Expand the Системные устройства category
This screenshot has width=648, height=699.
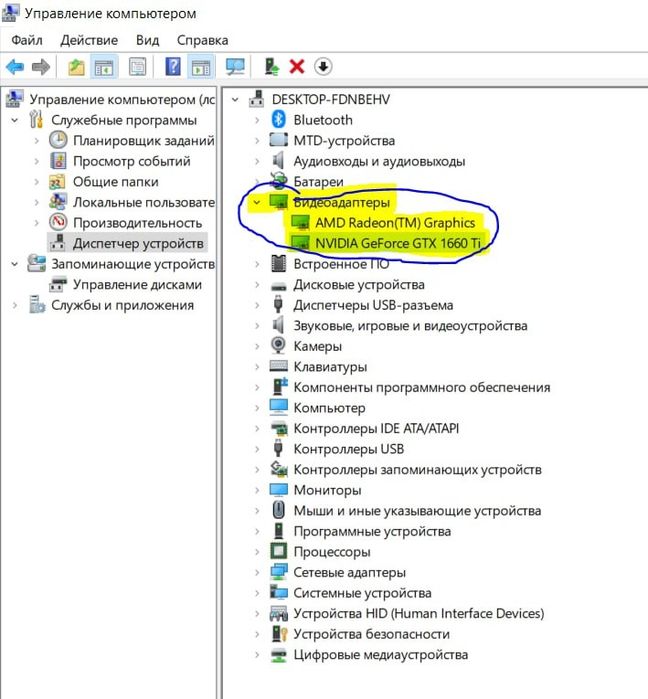(x=257, y=593)
